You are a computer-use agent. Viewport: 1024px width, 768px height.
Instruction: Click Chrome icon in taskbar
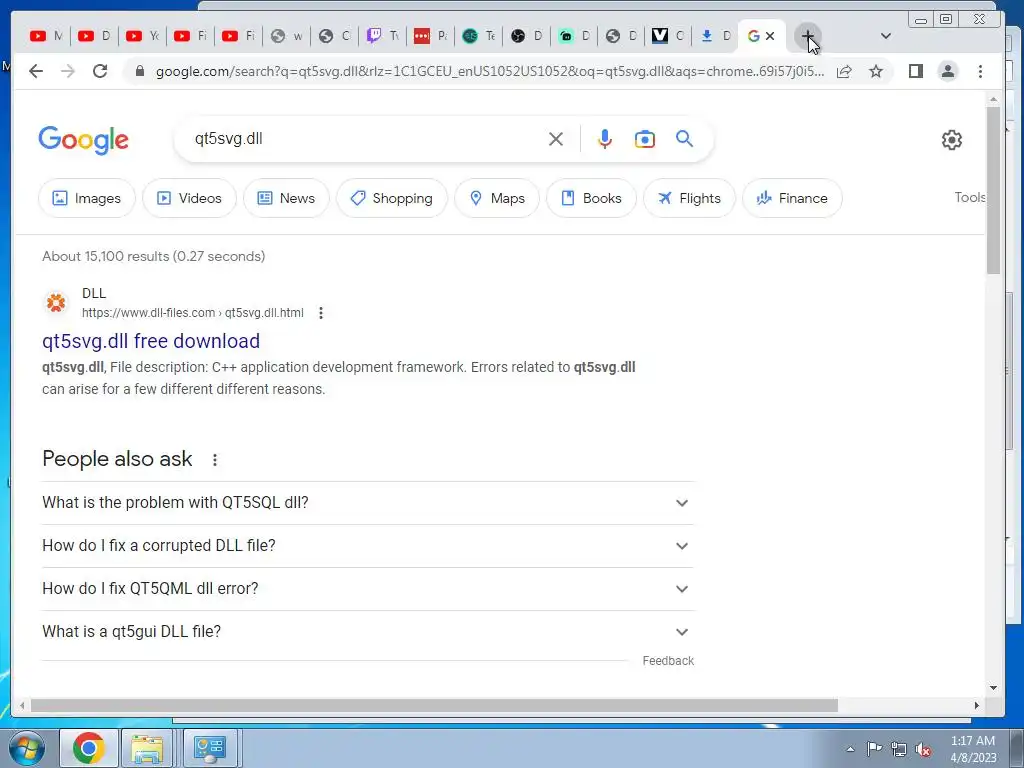pos(89,748)
